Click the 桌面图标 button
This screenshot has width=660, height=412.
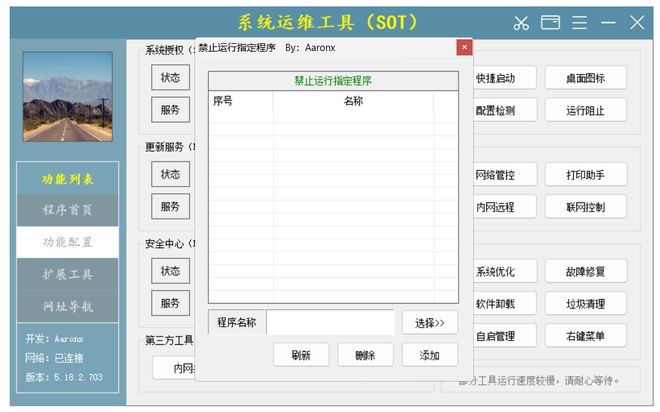[x=585, y=78]
